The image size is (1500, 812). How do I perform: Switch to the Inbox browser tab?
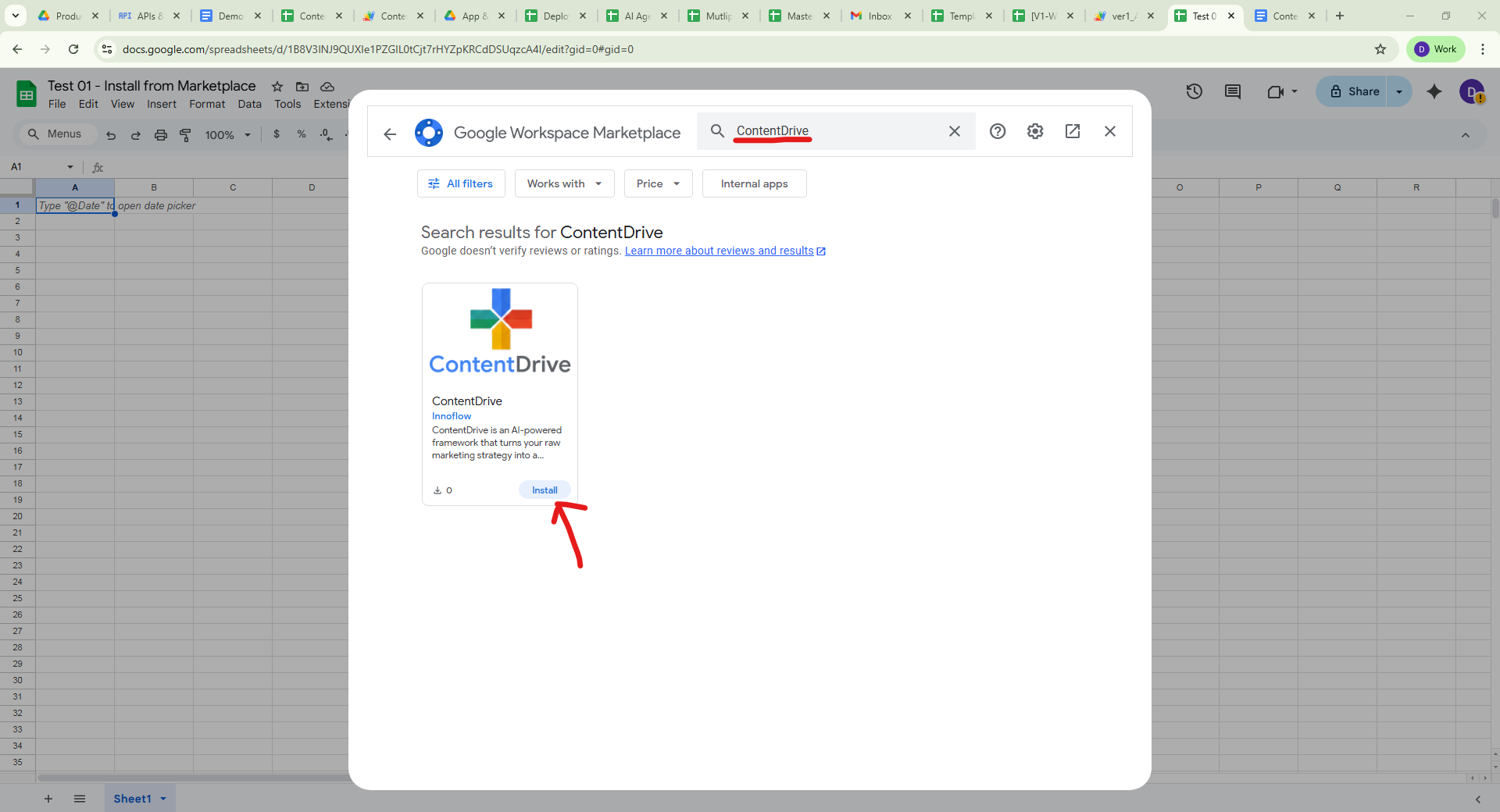(880, 16)
